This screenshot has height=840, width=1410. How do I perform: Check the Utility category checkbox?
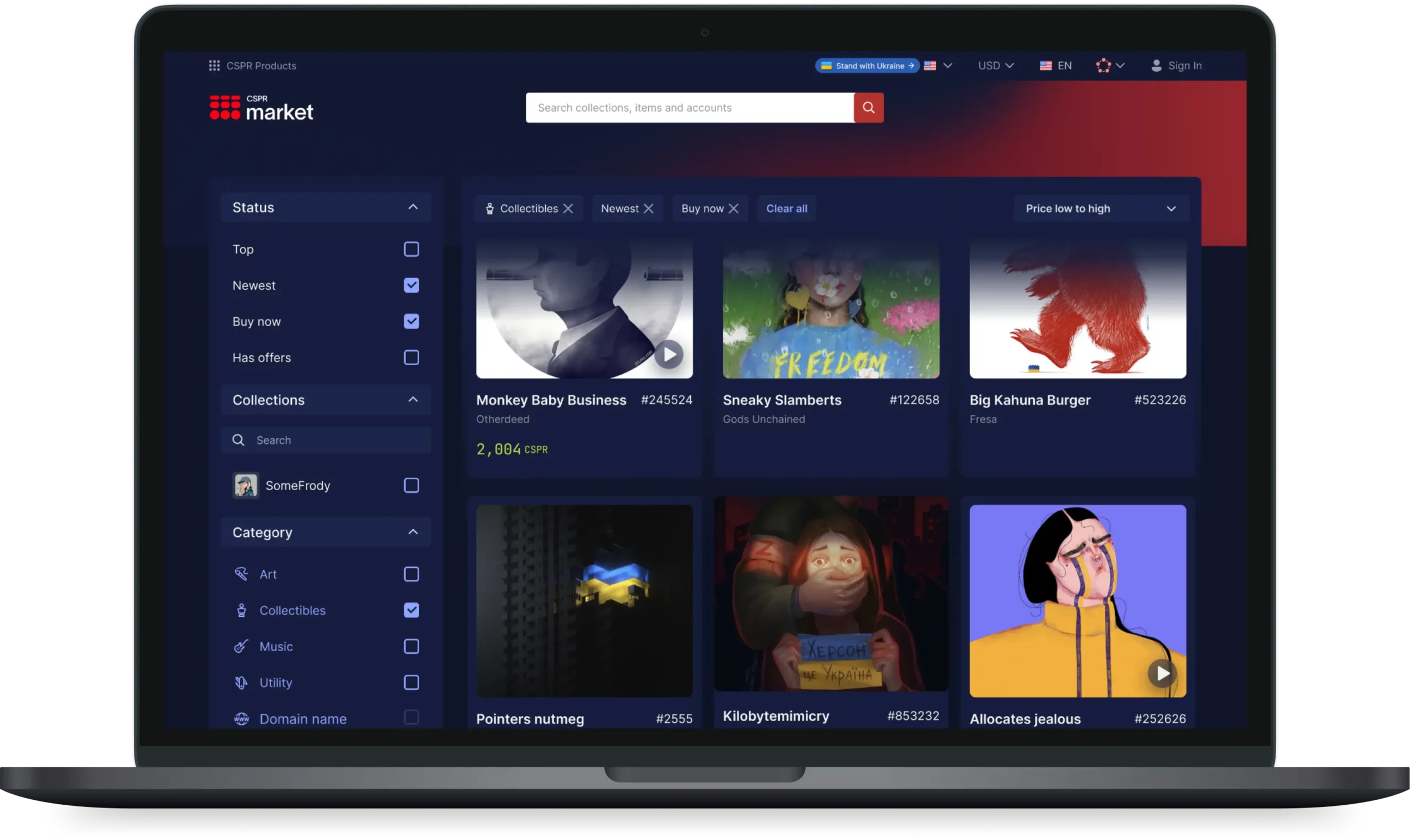pyautogui.click(x=411, y=682)
